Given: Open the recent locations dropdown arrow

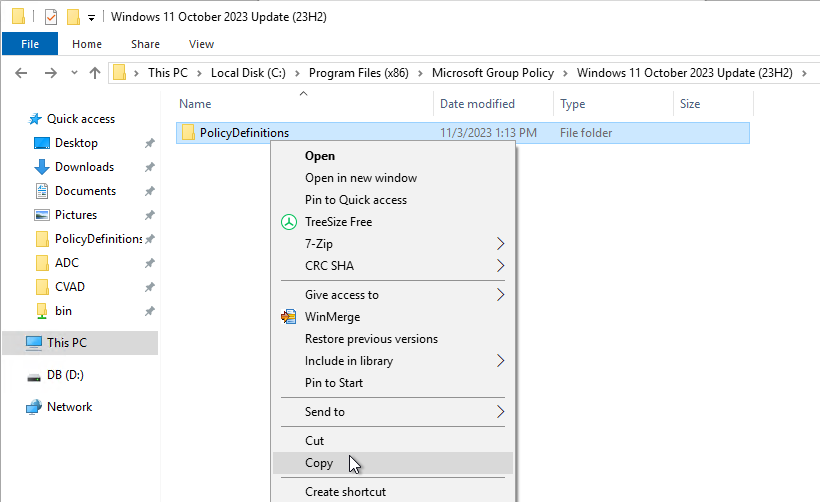Looking at the screenshot, I should 74,73.
